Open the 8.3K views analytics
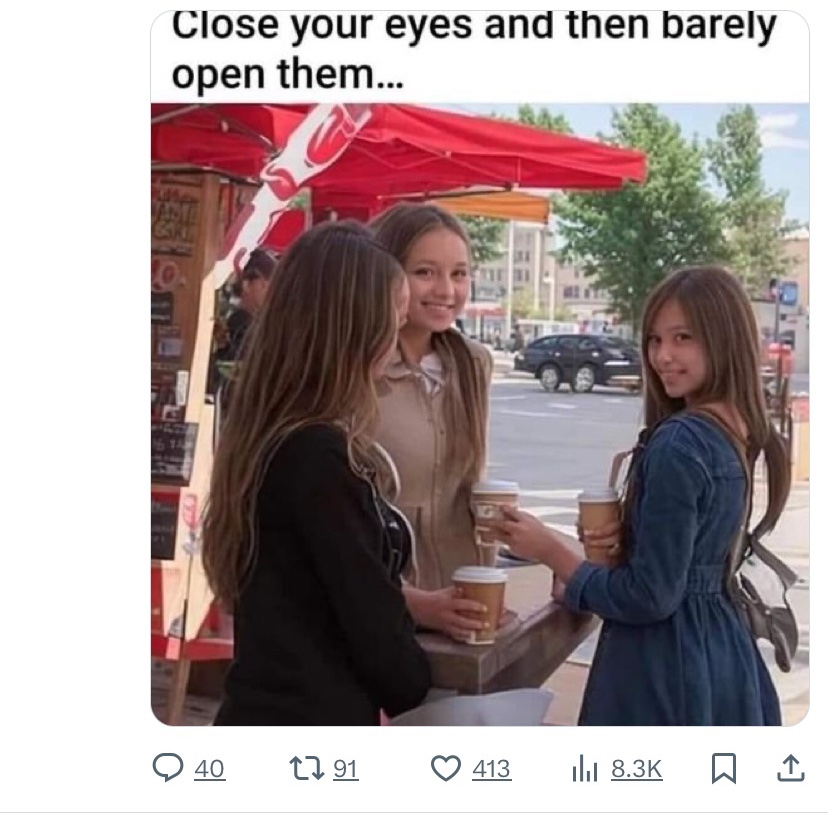The width and height of the screenshot is (828, 828). pyautogui.click(x=636, y=769)
